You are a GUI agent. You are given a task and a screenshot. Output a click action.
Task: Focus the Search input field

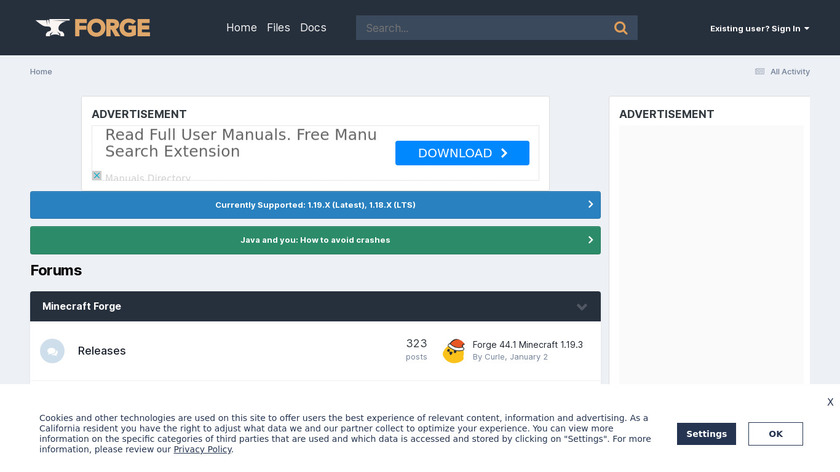point(485,28)
